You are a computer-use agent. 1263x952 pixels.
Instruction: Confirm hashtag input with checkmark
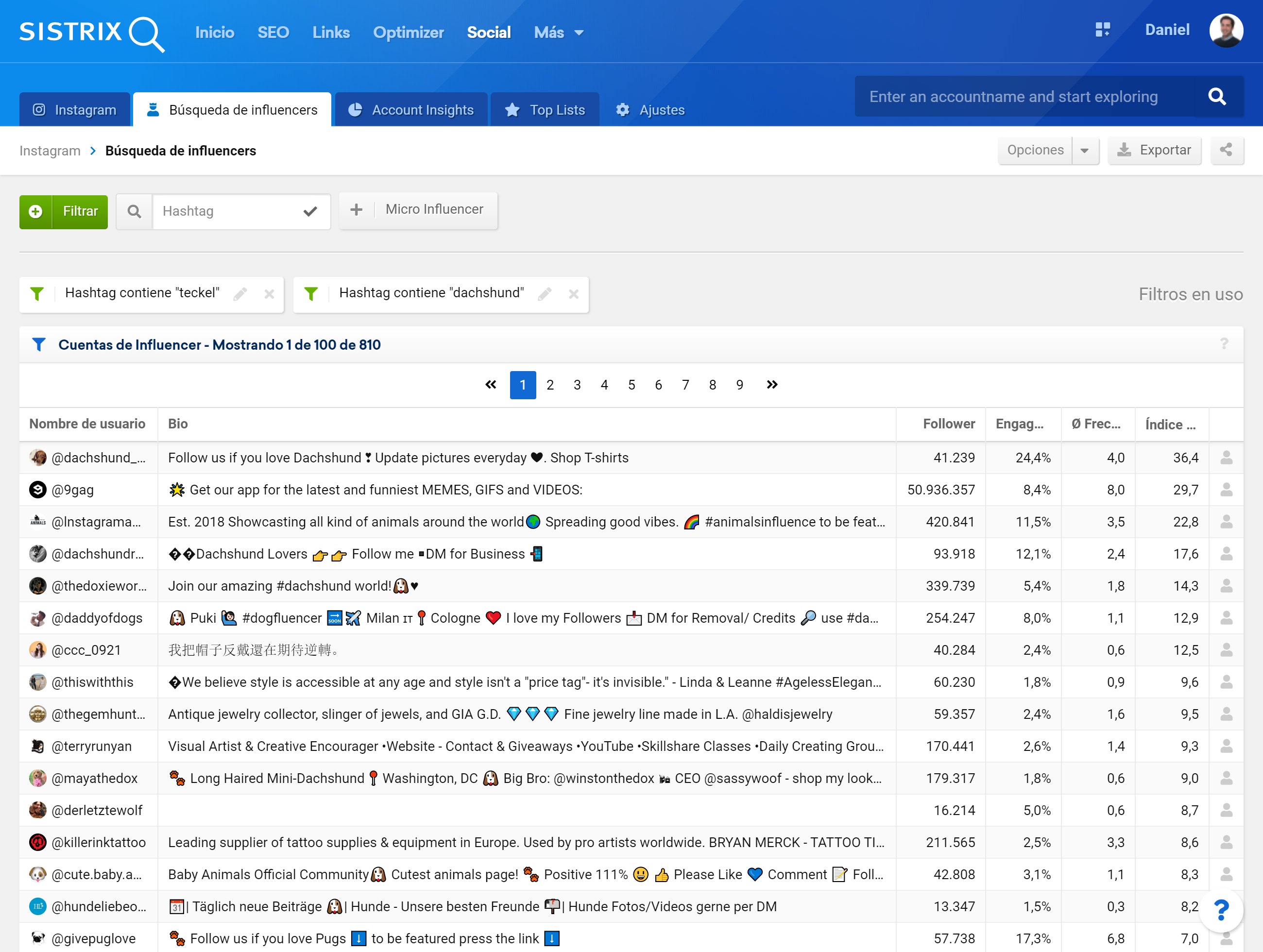[310, 212]
